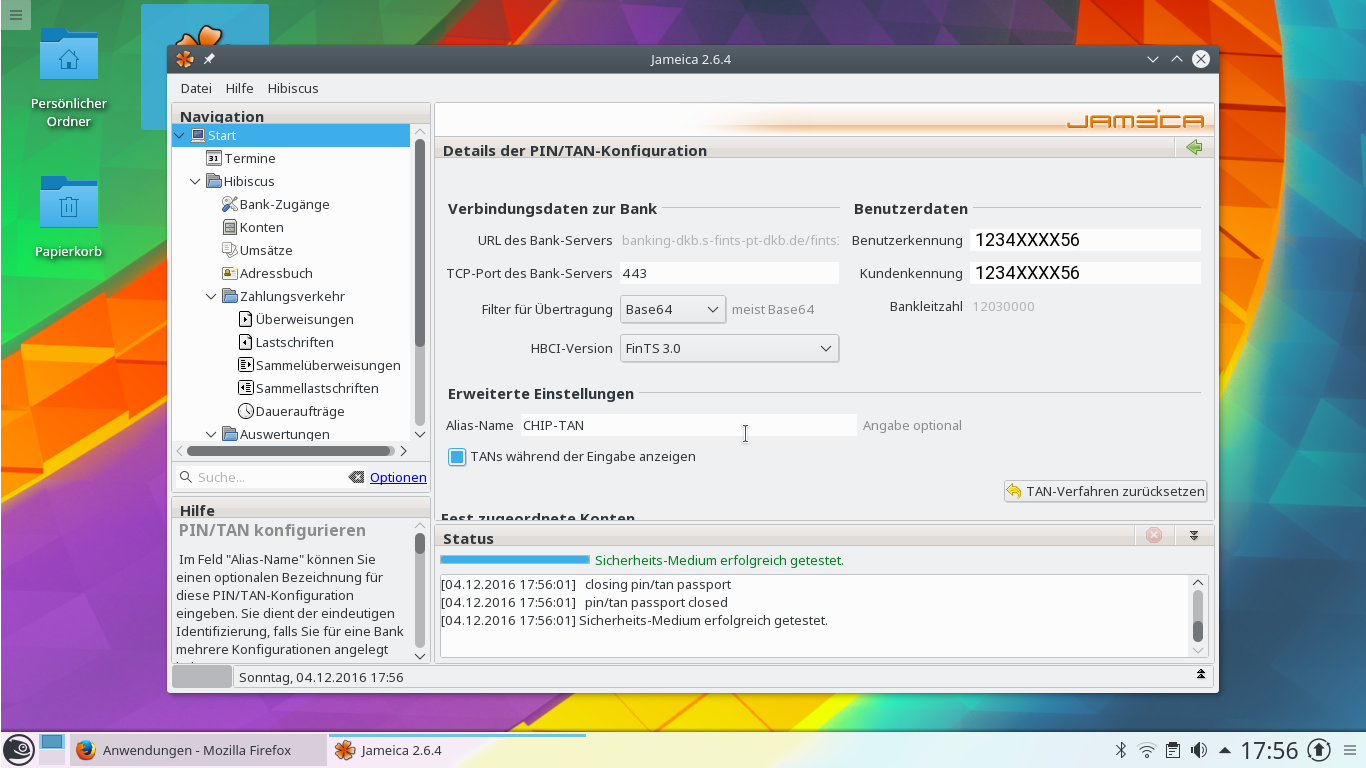The height and width of the screenshot is (768, 1366).
Task: Open openSUSE application launcher
Action: click(19, 750)
